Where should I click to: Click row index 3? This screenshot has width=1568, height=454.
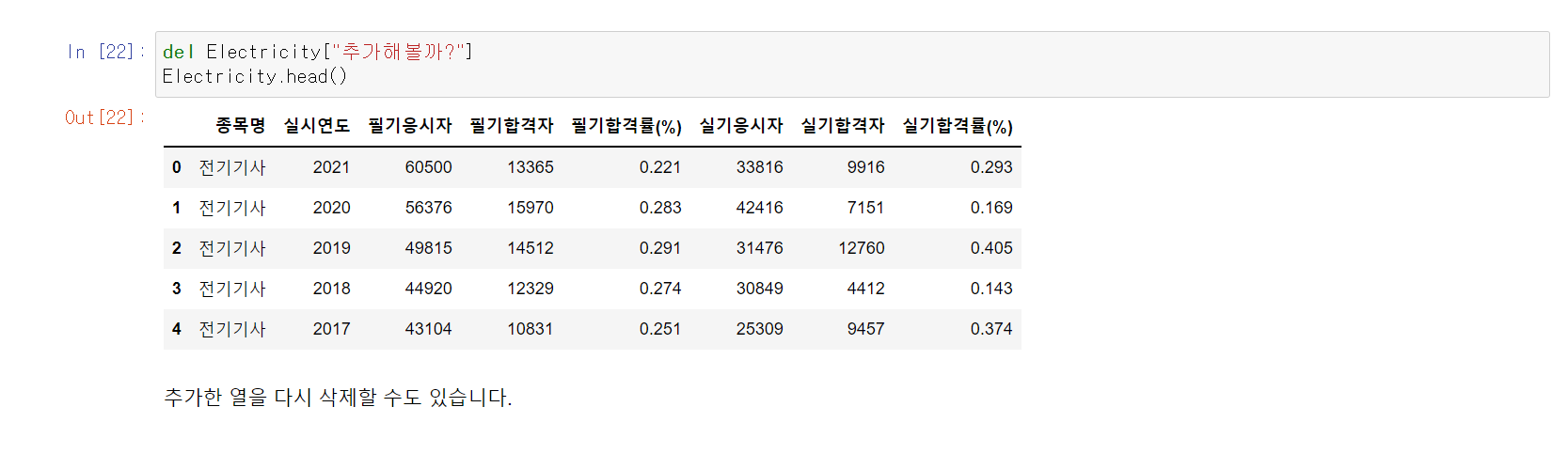click(177, 289)
